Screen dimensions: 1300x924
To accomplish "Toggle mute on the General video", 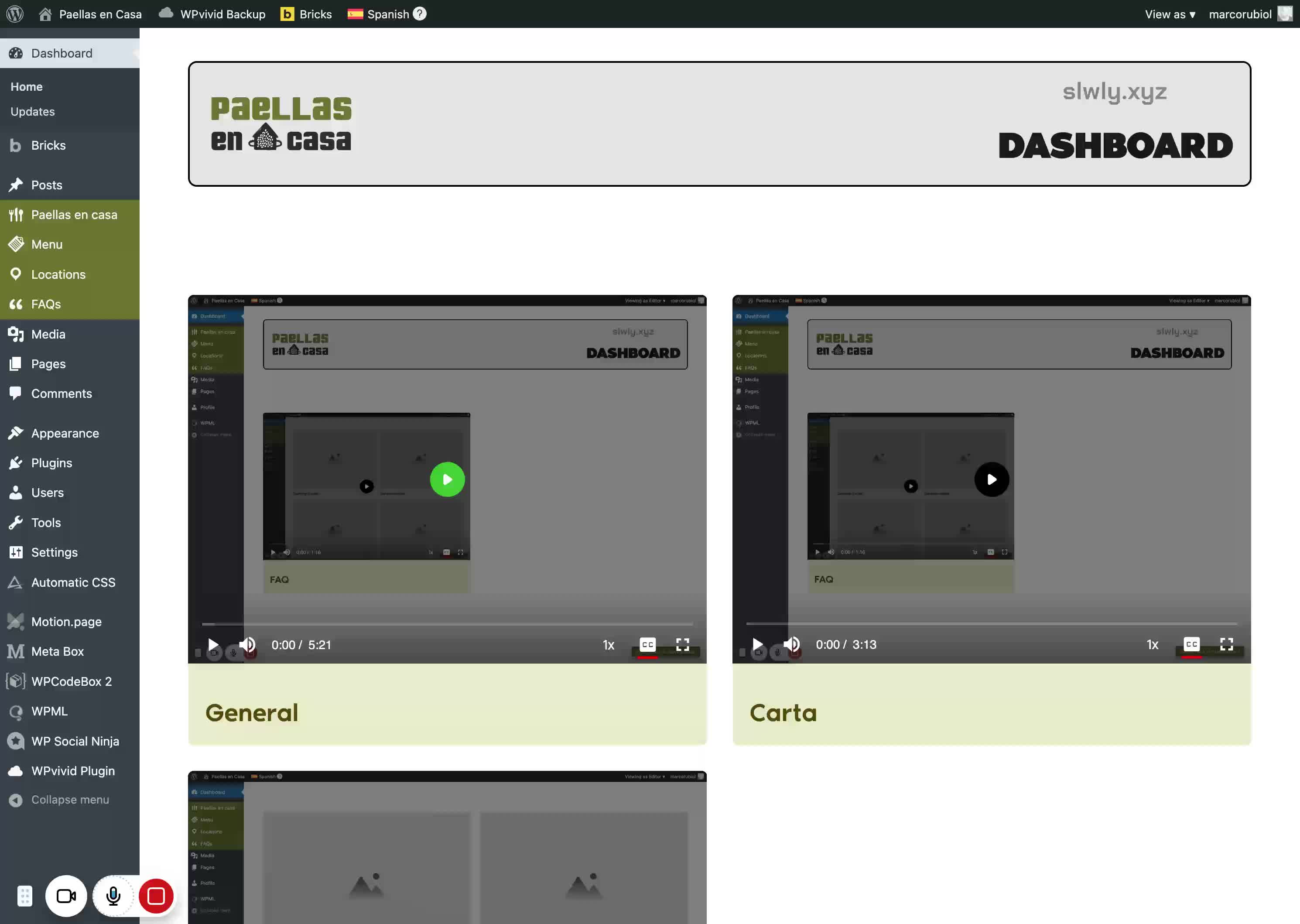I will tap(247, 645).
